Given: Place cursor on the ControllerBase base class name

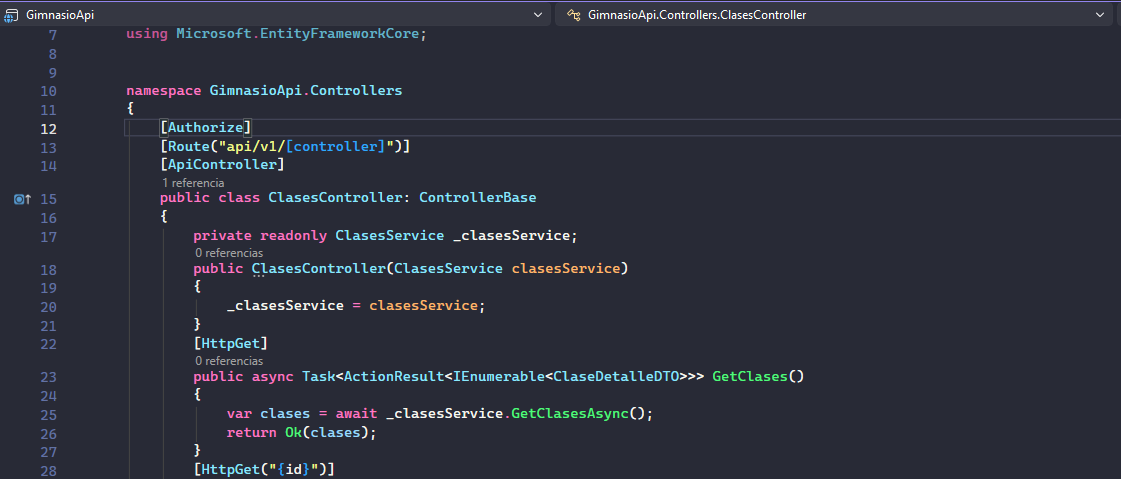Looking at the screenshot, I should coord(477,198).
